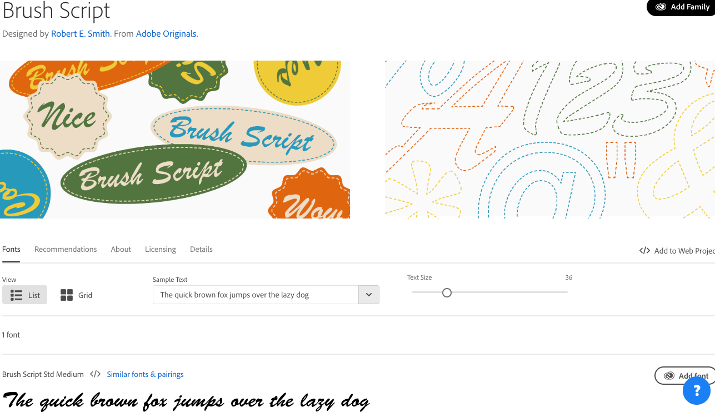Click into the Sample Text input field
The image size is (715, 412).
coord(256,295)
